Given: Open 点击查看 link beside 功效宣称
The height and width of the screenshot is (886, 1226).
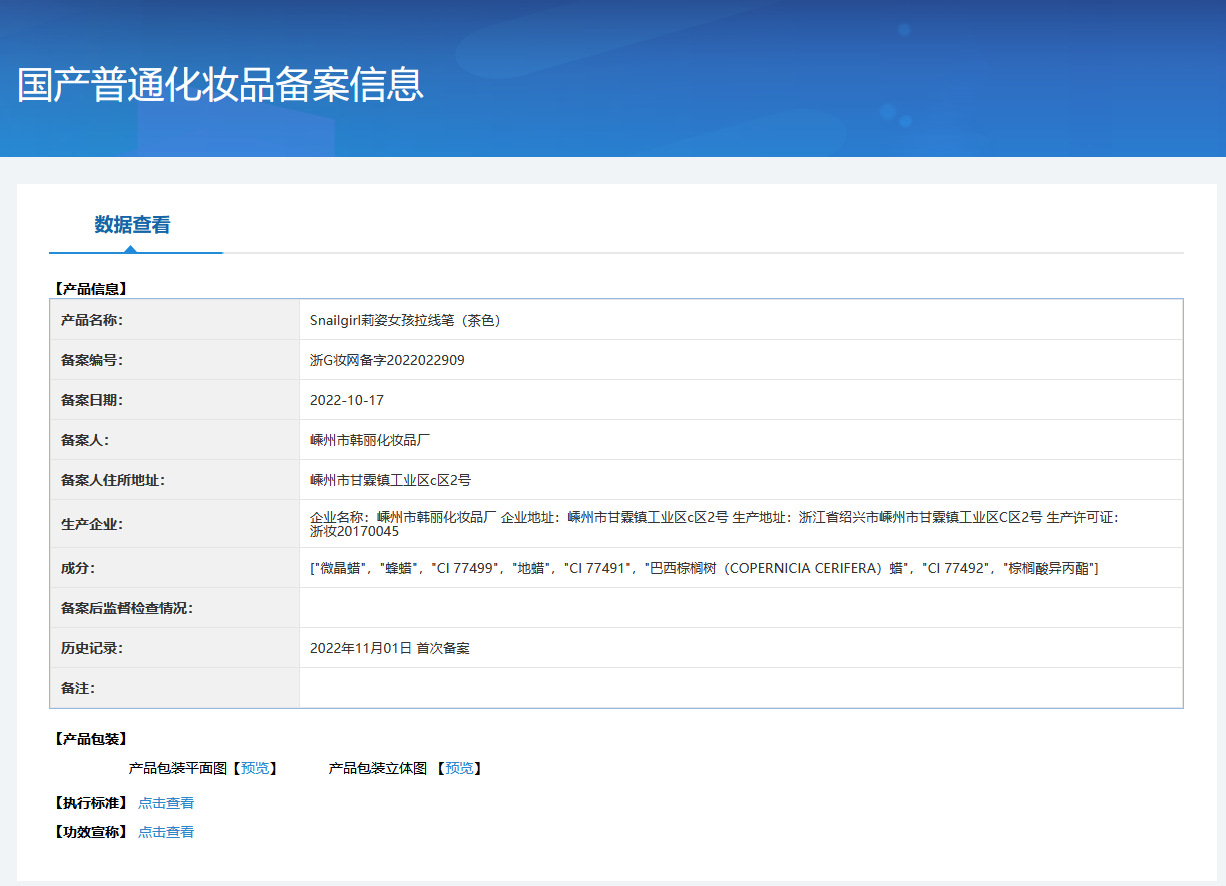Looking at the screenshot, I should [166, 832].
